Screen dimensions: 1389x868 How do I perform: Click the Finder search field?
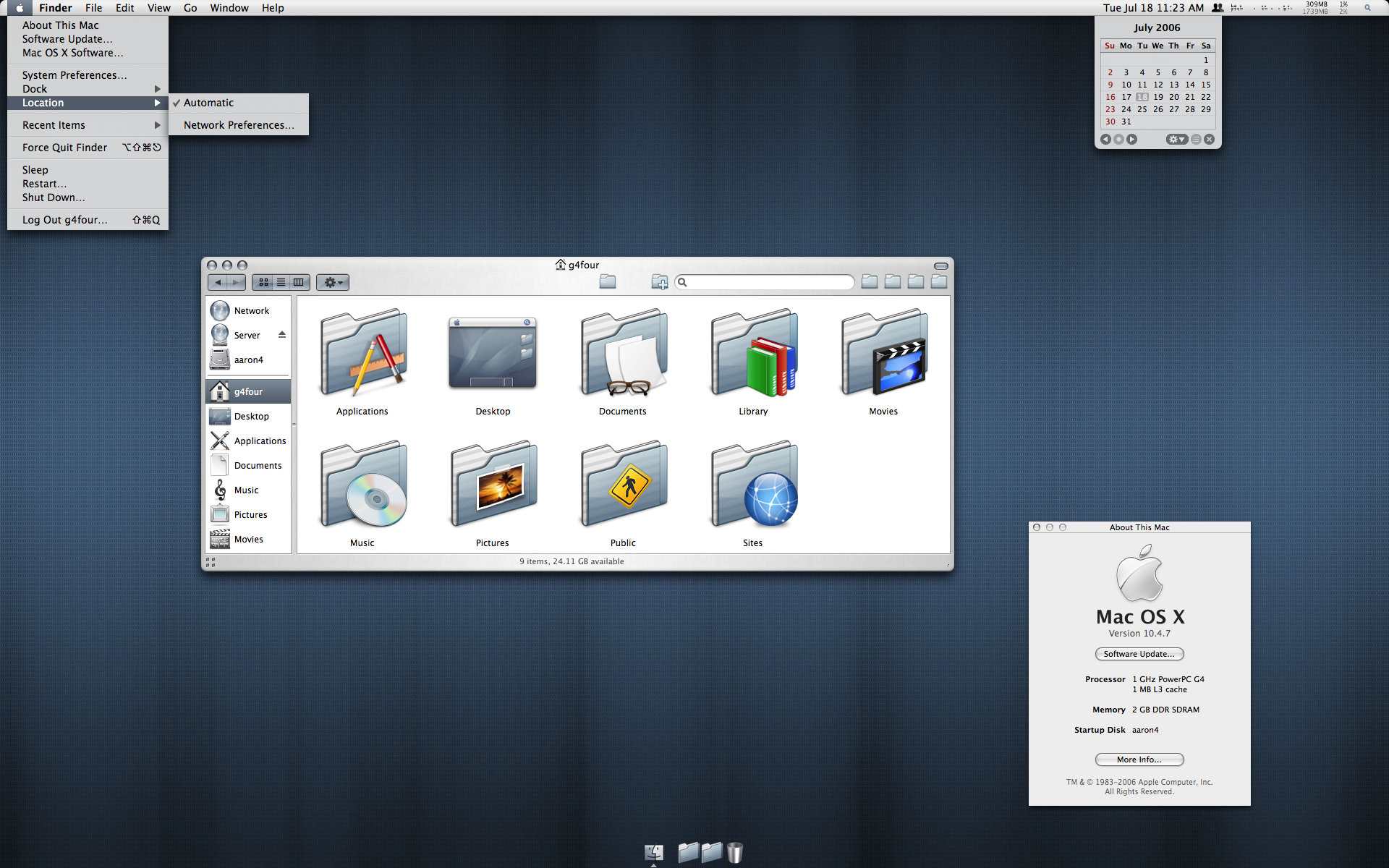click(764, 282)
